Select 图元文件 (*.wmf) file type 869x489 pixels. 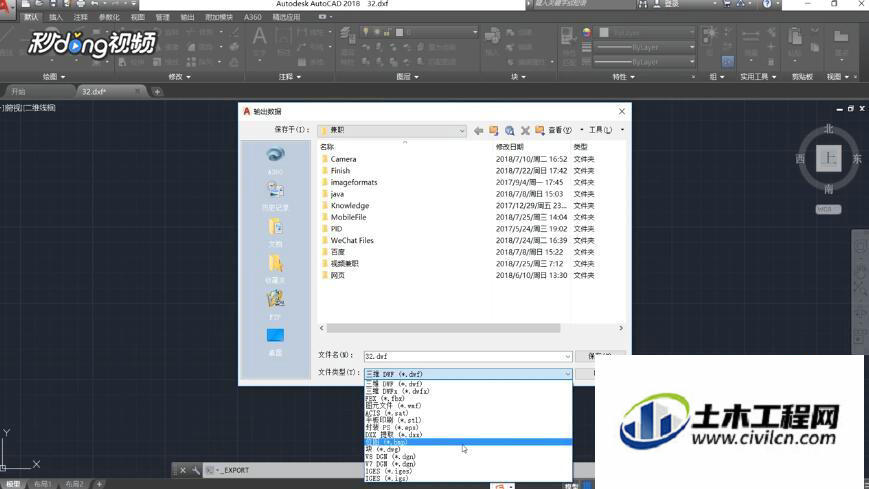[x=468, y=406]
